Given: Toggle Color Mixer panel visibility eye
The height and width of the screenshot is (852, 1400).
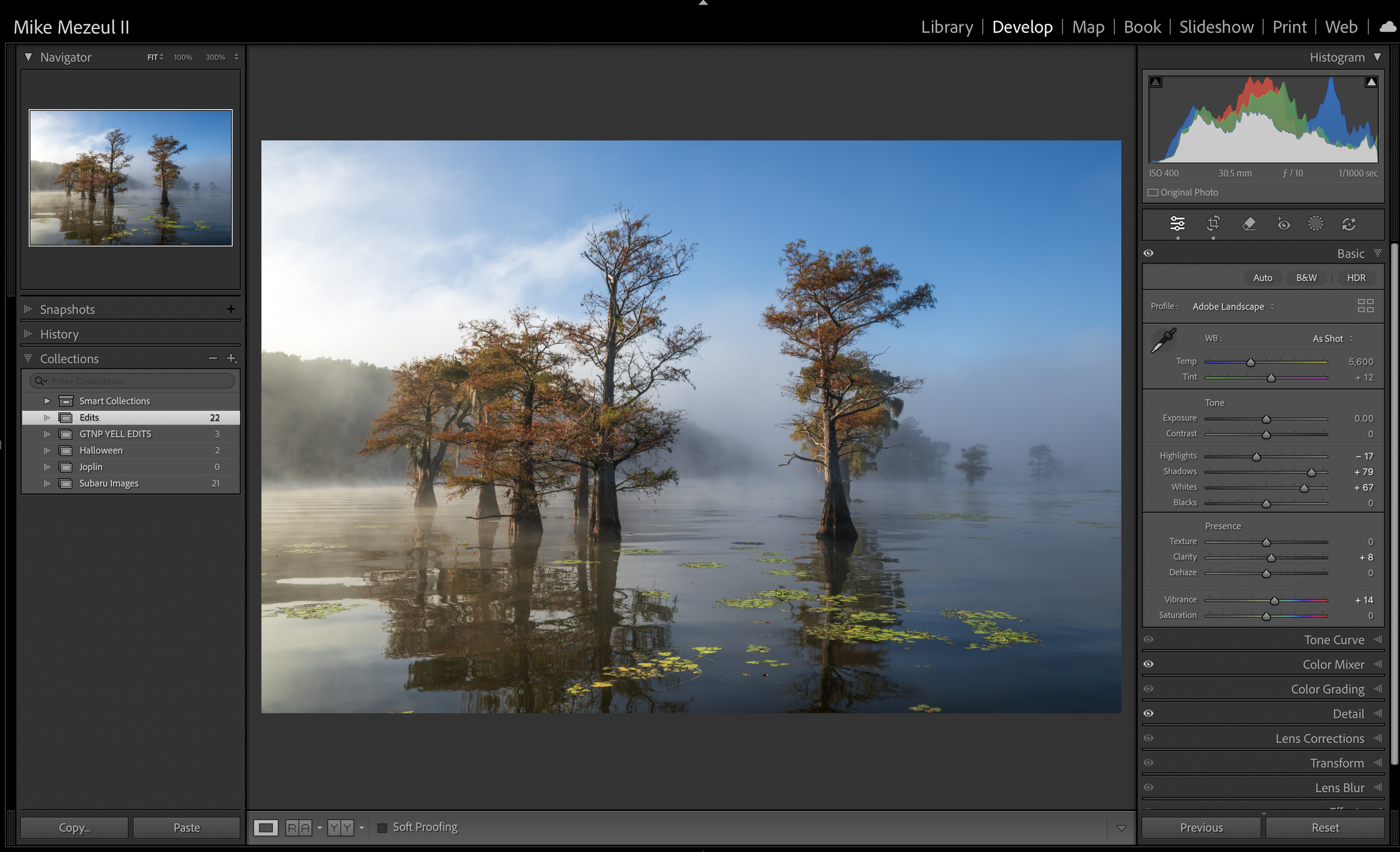Looking at the screenshot, I should pos(1149,664).
